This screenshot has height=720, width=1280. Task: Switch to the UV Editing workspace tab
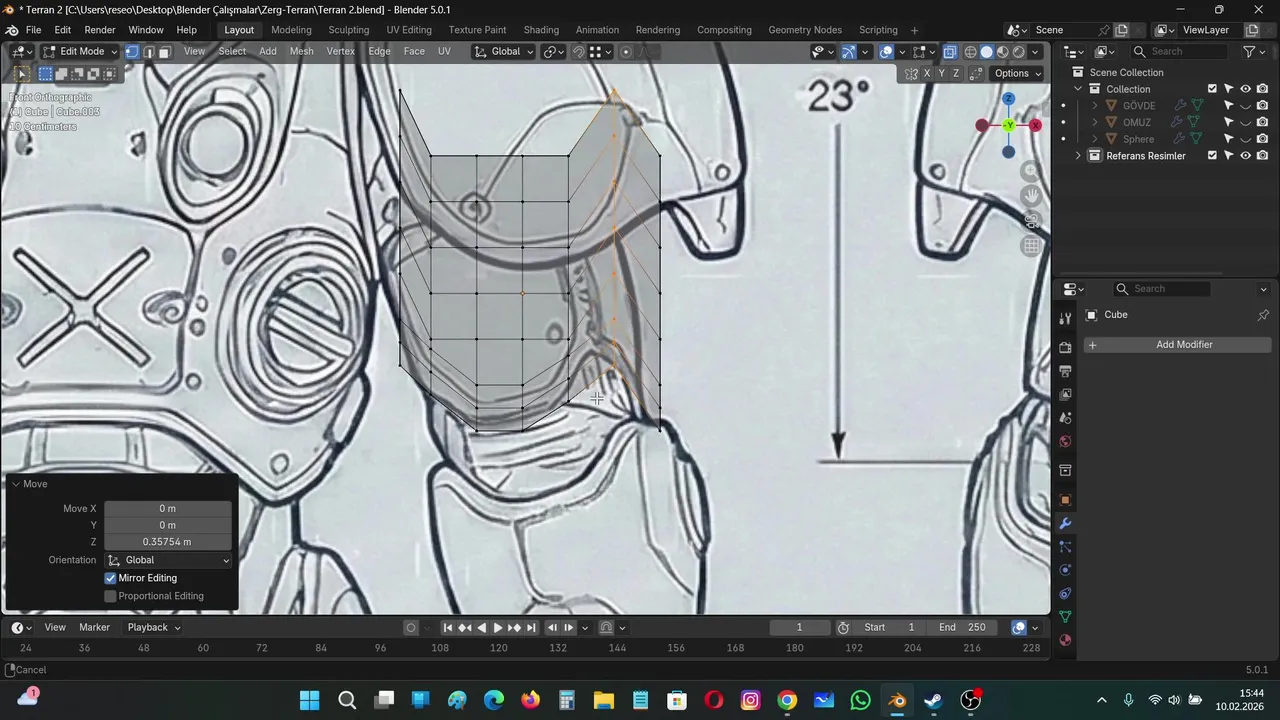(x=409, y=30)
